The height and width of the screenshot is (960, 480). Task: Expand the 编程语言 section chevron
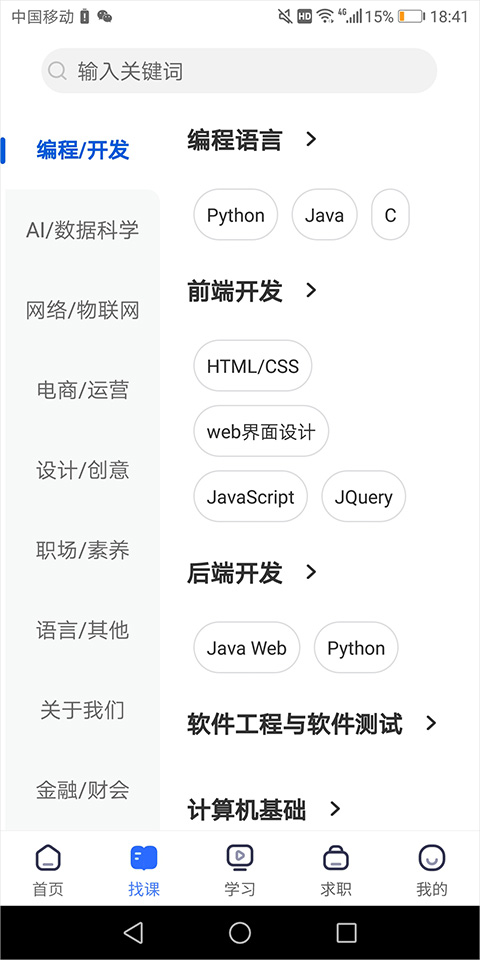(x=311, y=140)
